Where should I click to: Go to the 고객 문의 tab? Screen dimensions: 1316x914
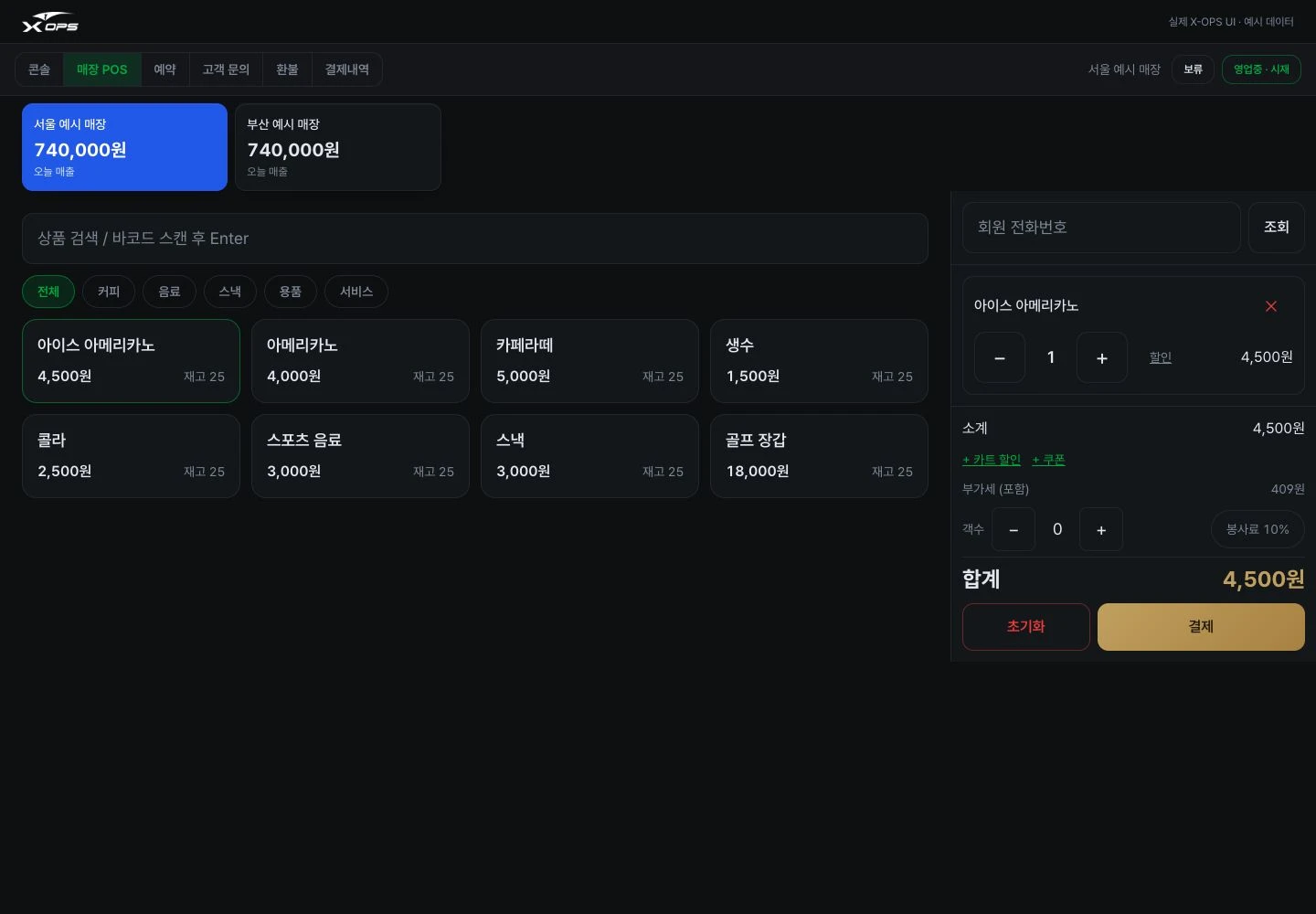[x=226, y=69]
